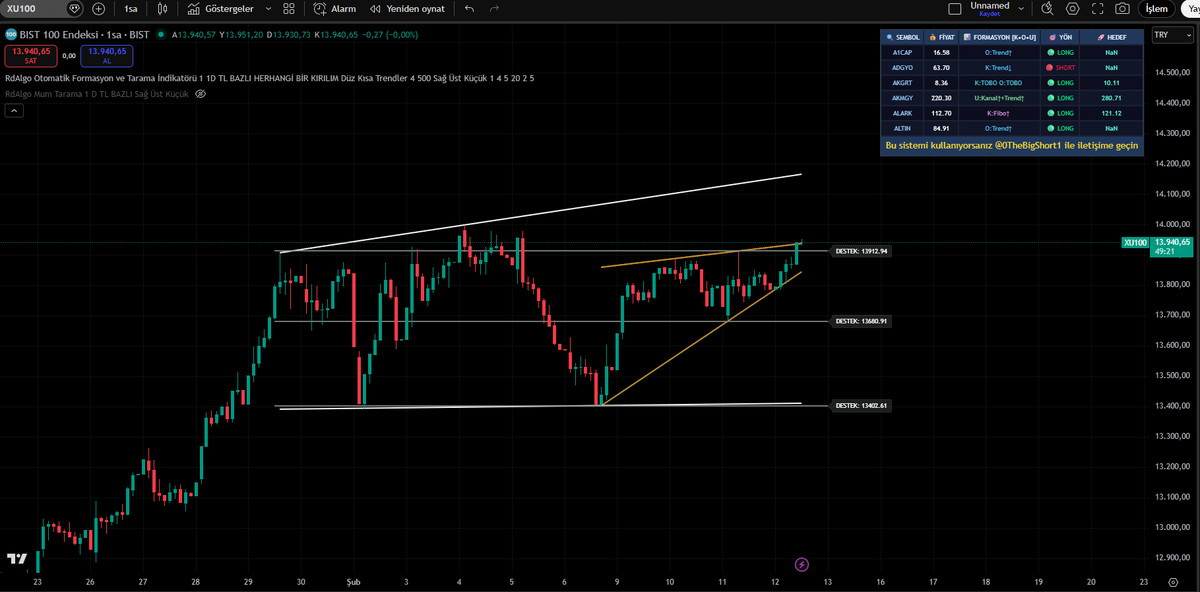
Task: Create a new Alarm
Action: (334, 8)
